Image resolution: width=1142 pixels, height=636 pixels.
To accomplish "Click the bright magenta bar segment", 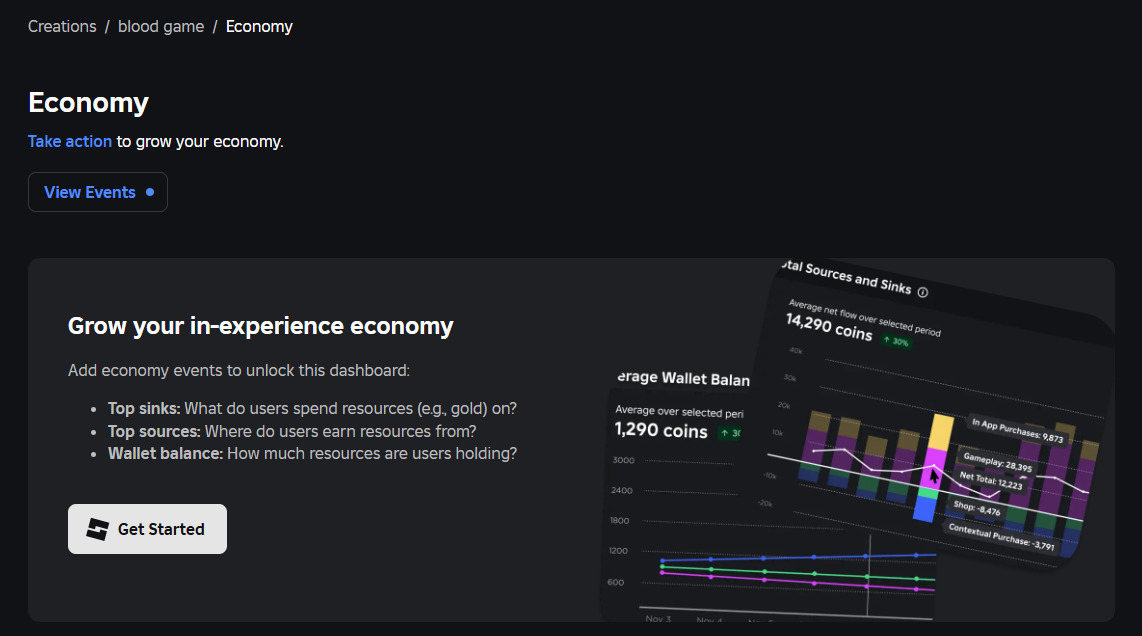I will 937,468.
